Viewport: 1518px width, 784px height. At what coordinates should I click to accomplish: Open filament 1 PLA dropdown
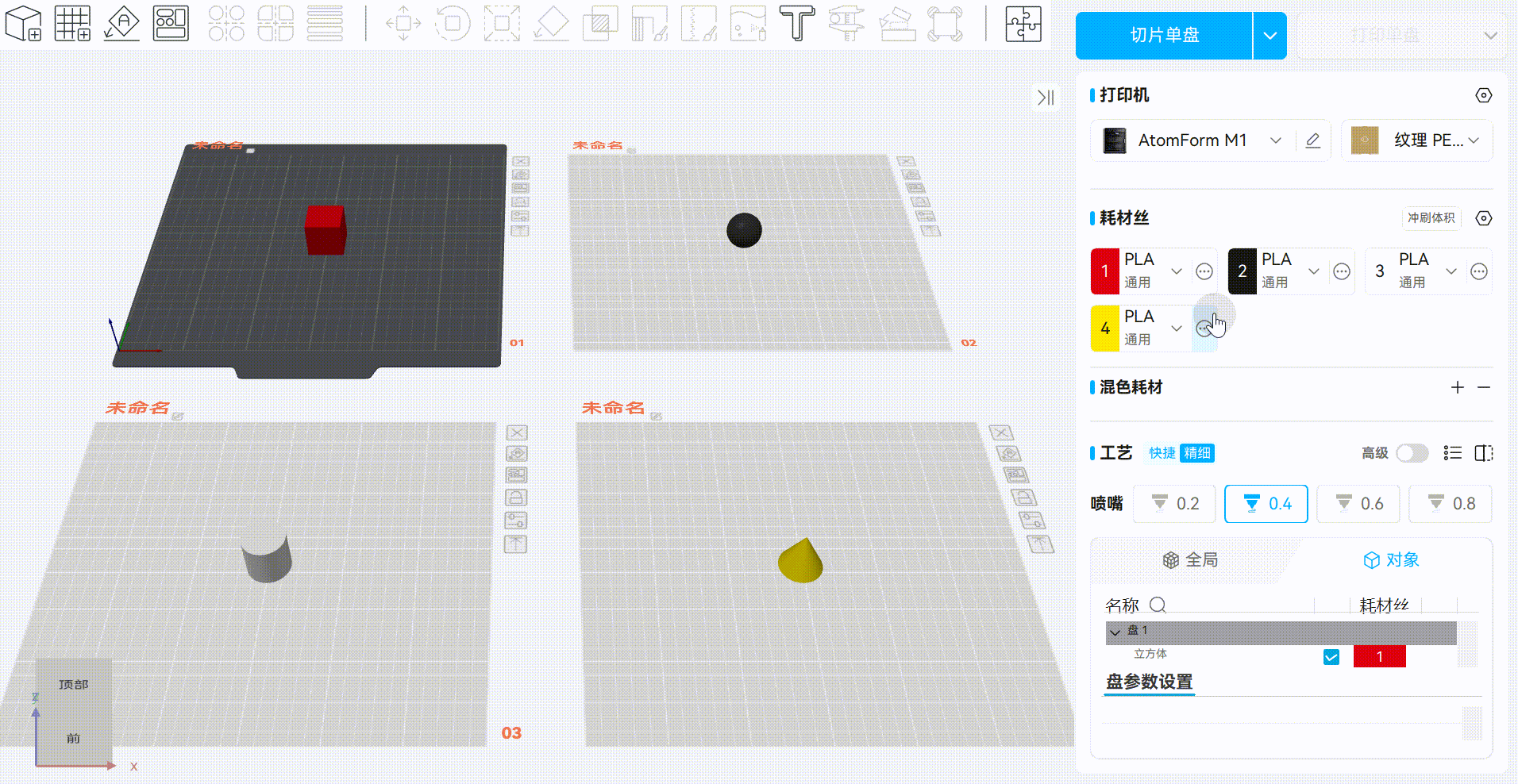[x=1177, y=271]
